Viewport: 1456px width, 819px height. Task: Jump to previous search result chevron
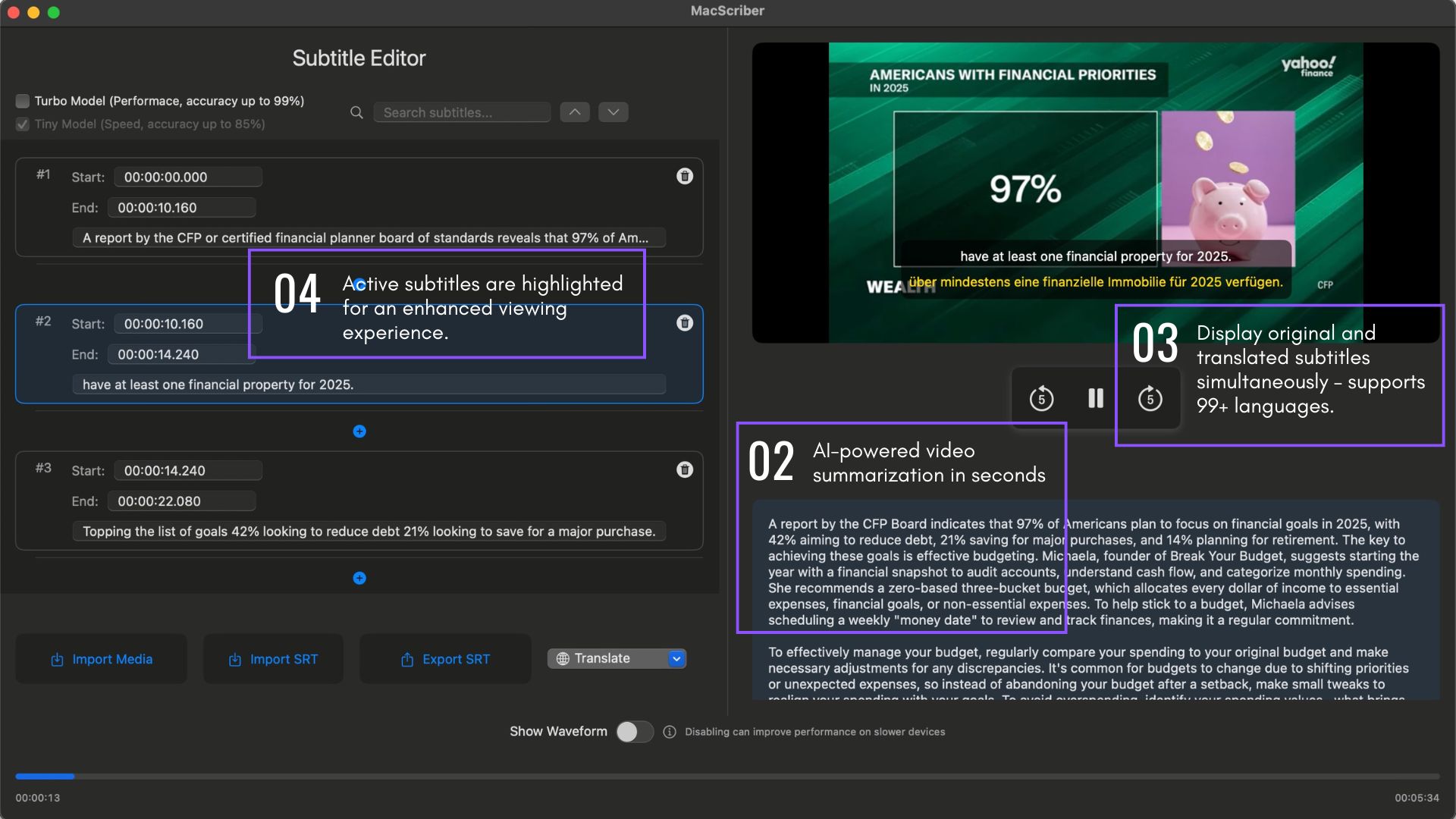click(575, 112)
